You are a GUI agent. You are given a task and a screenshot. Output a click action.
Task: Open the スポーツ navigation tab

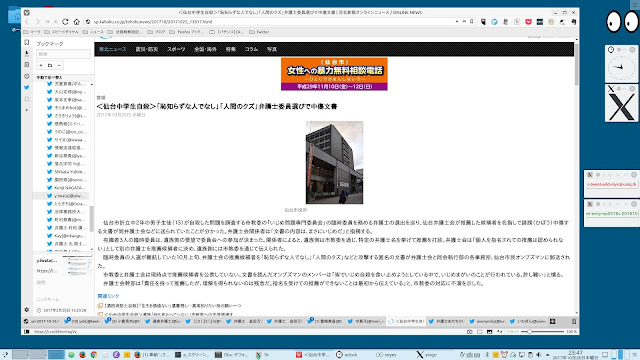coord(176,49)
